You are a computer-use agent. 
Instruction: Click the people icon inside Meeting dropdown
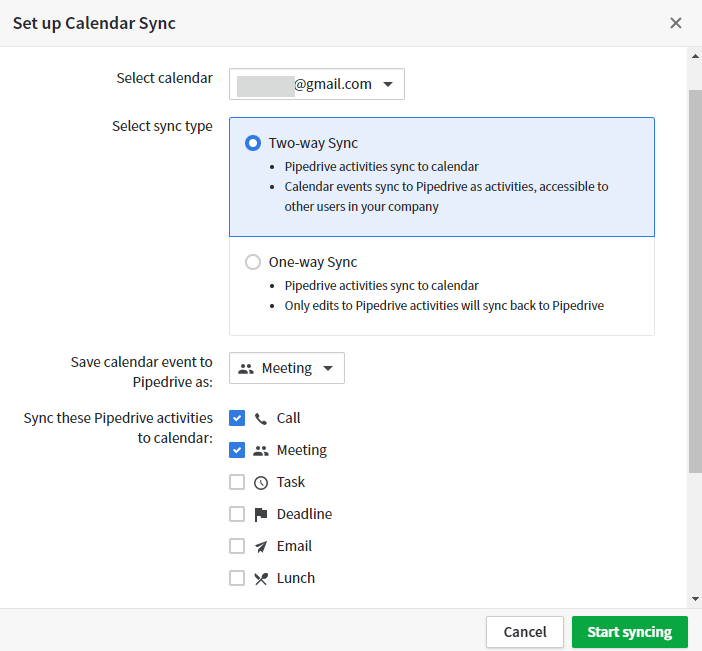(x=245, y=369)
